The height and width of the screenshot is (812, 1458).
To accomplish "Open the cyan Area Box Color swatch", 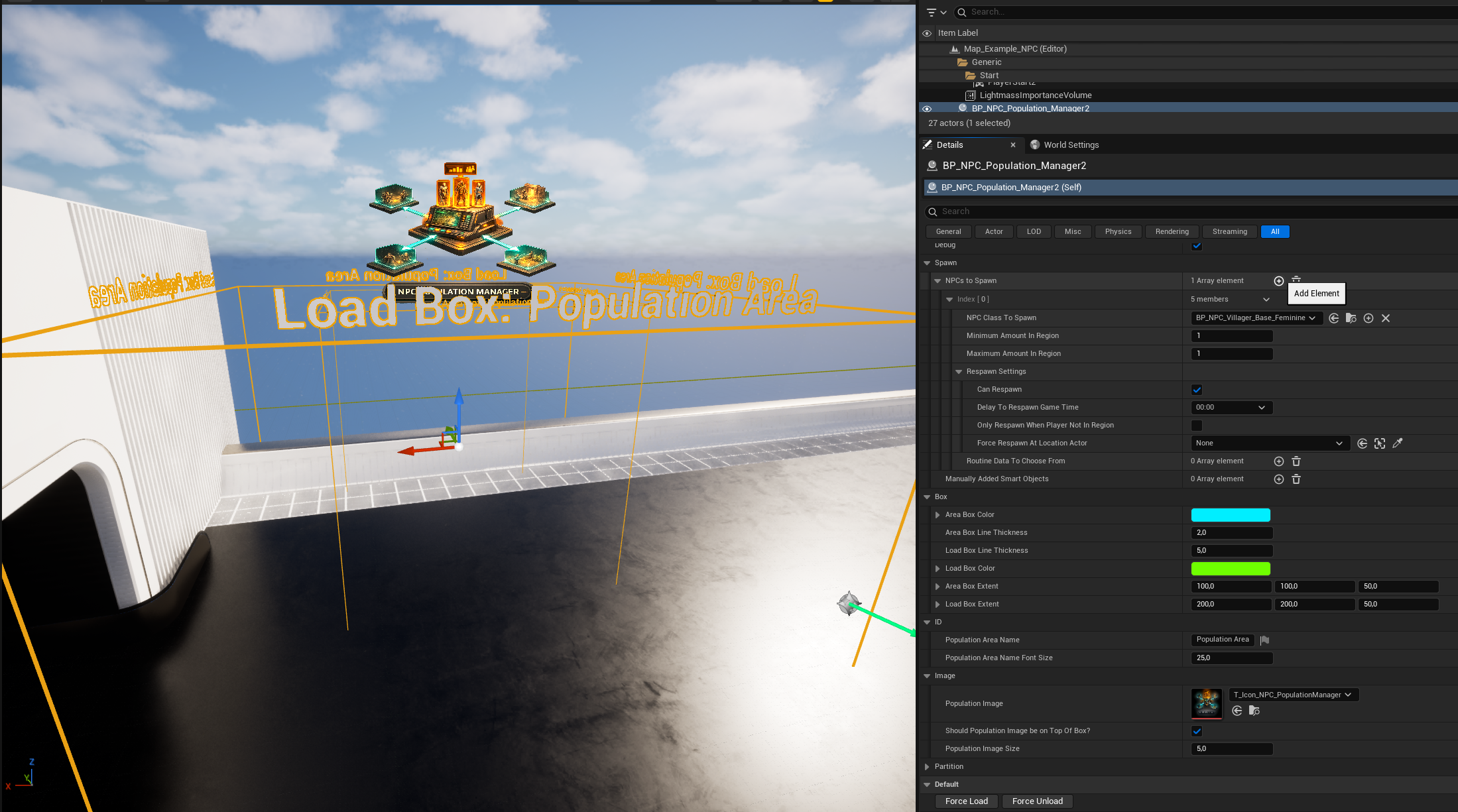I will [1230, 515].
